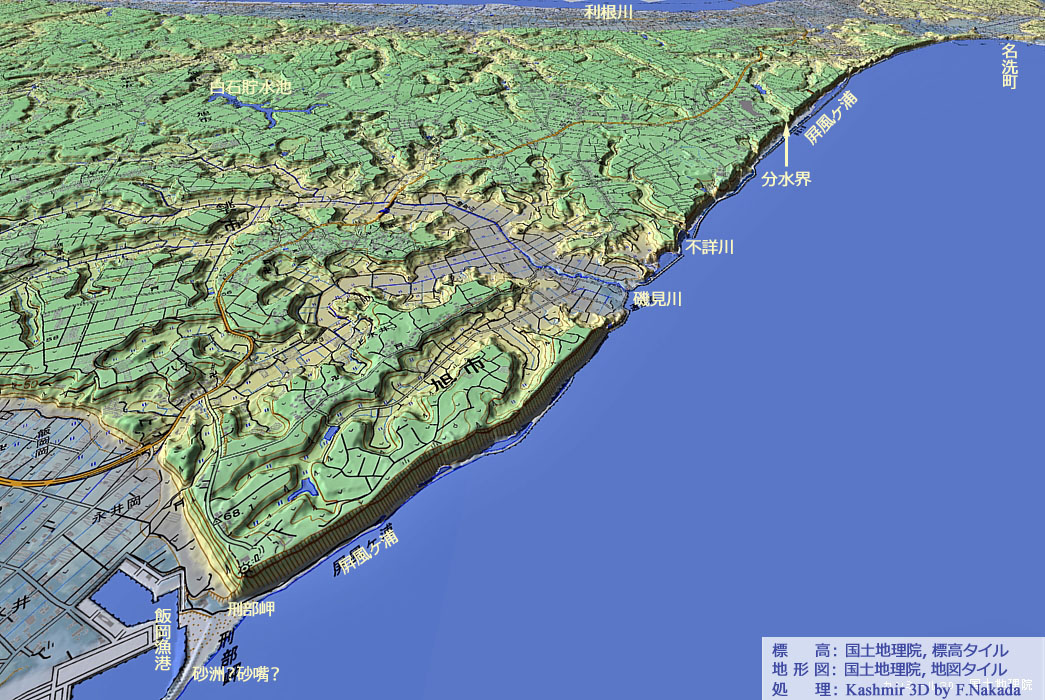This screenshot has height=700, width=1045.
Task: Click the 不詳川 river label
Action: pyautogui.click(x=709, y=247)
